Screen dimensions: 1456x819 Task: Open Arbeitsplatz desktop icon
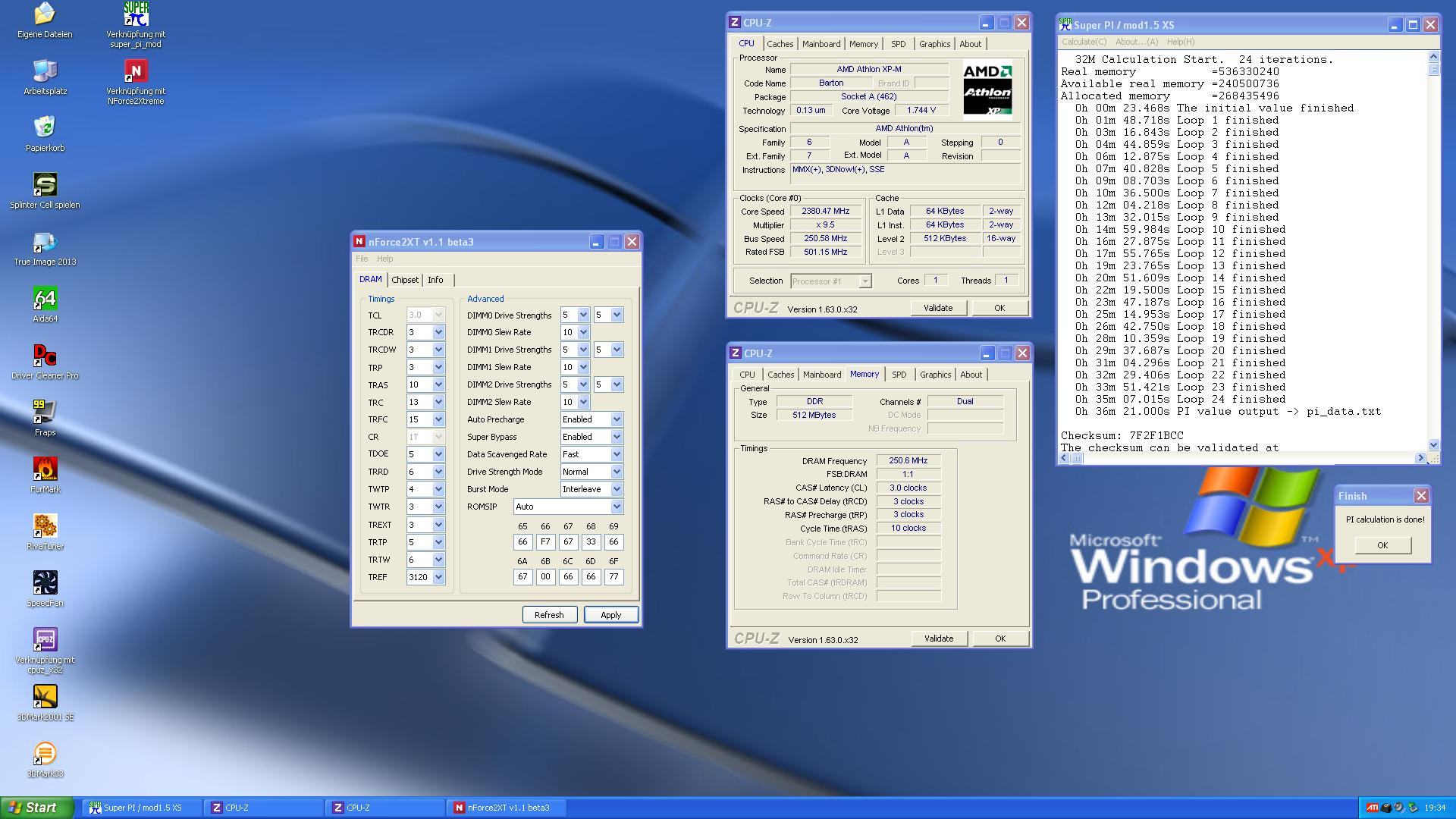tap(45, 77)
